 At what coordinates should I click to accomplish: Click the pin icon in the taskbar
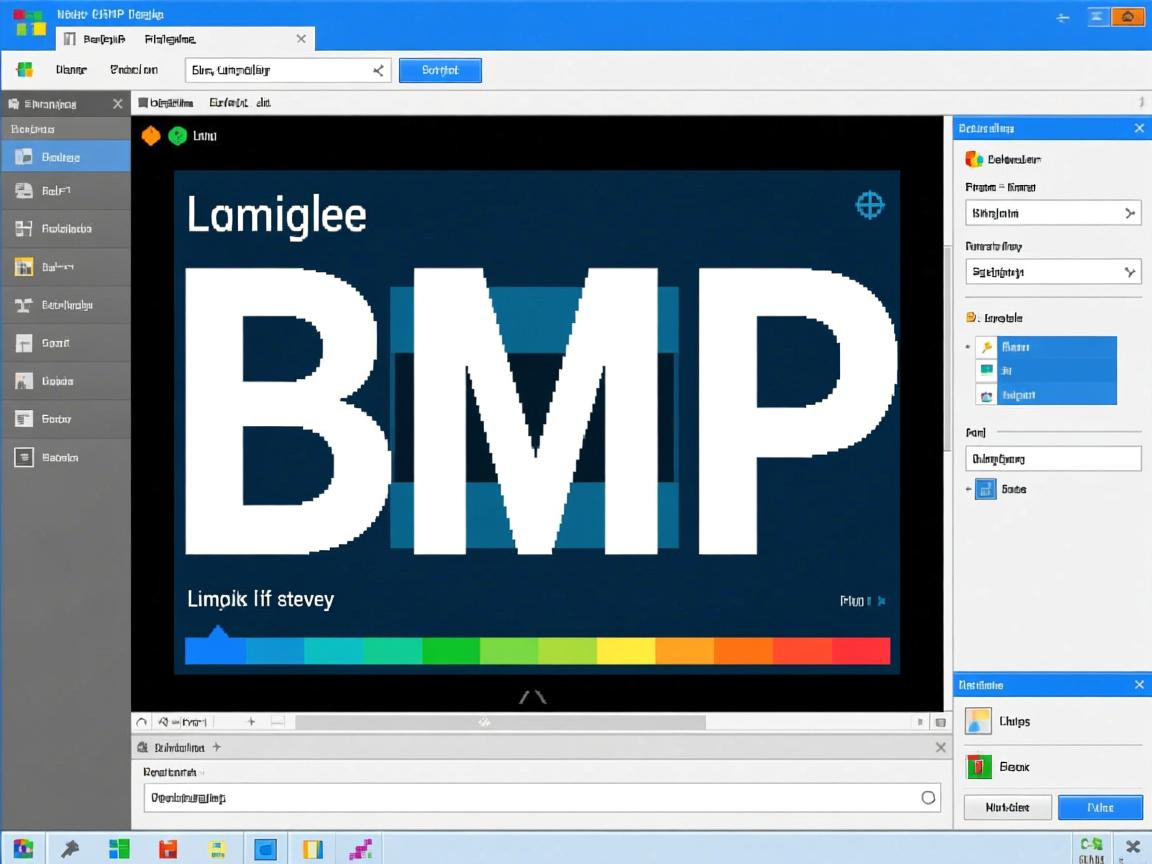pyautogui.click(x=70, y=849)
